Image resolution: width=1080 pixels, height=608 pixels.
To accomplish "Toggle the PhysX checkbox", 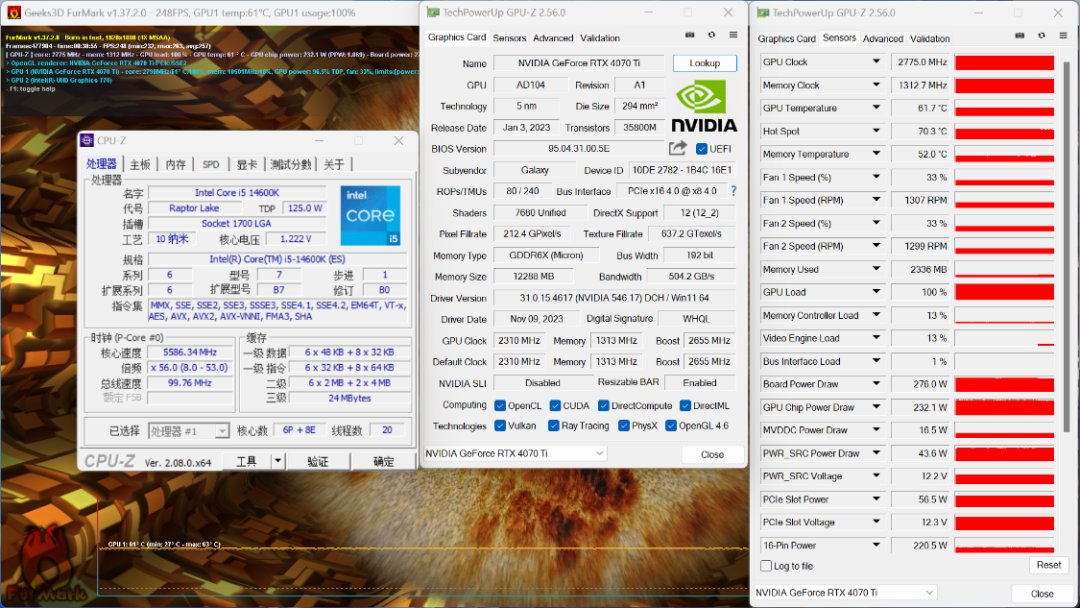I will click(x=623, y=426).
